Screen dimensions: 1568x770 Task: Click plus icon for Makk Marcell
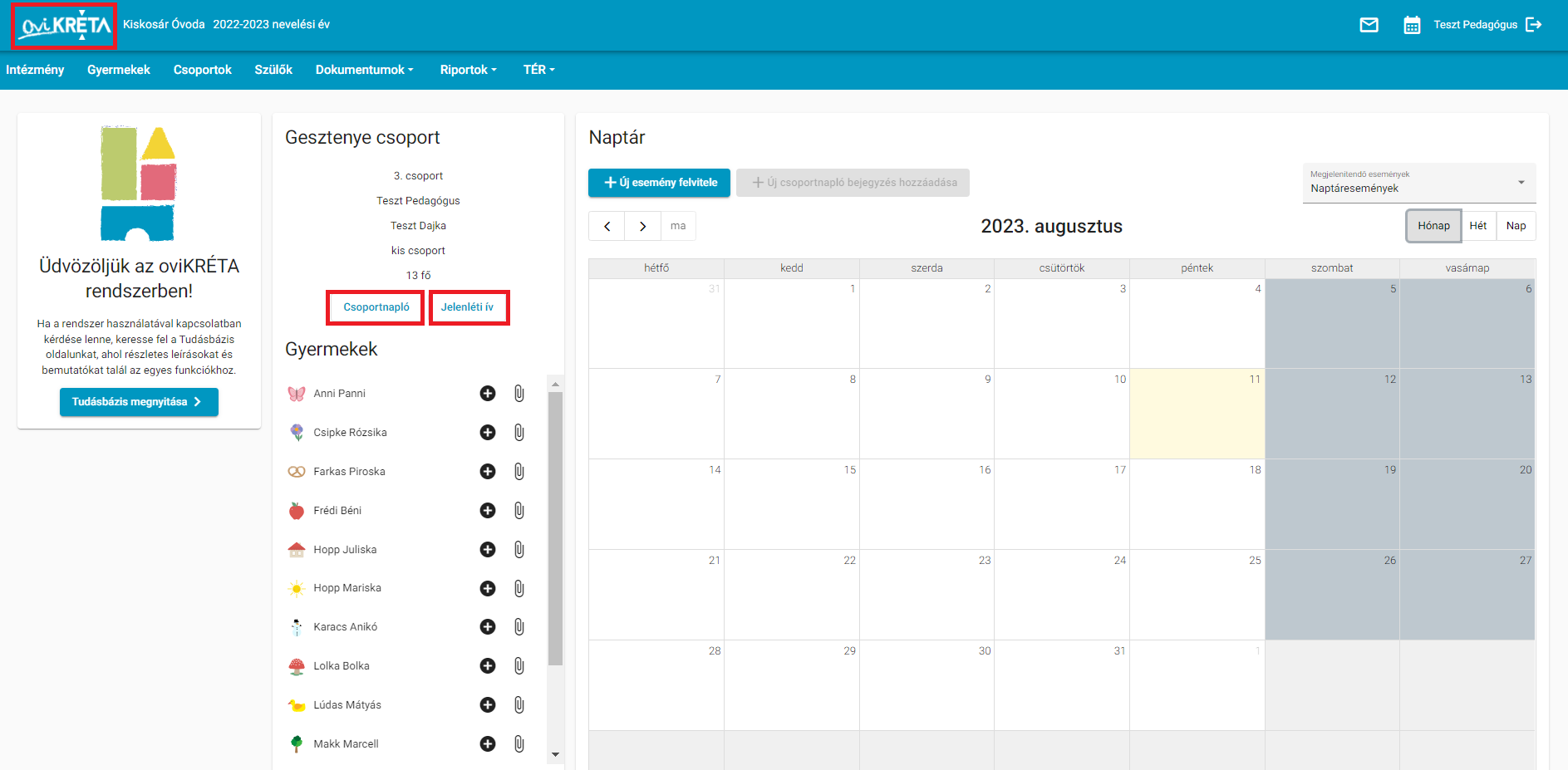488,744
